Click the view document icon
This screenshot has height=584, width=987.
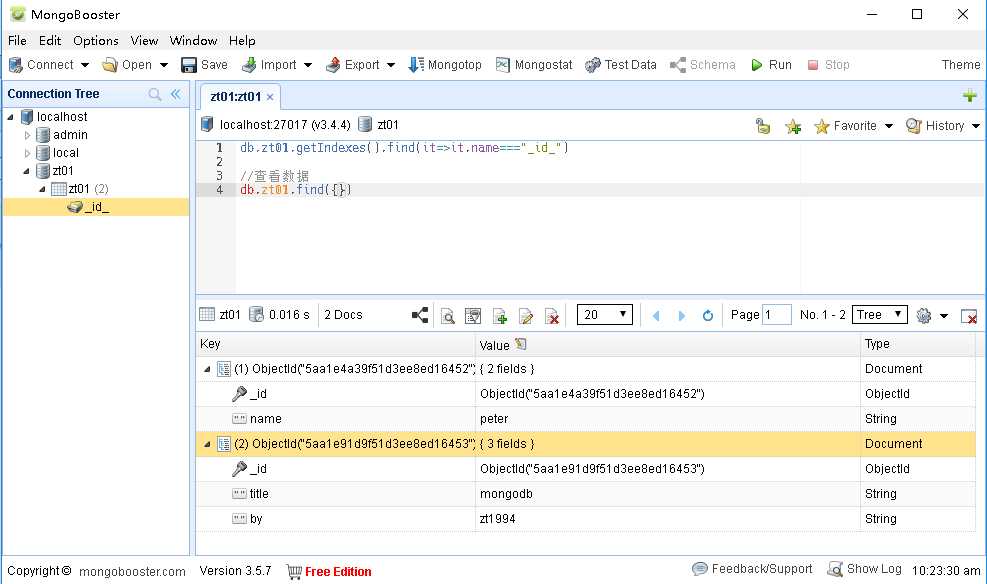pos(473,315)
